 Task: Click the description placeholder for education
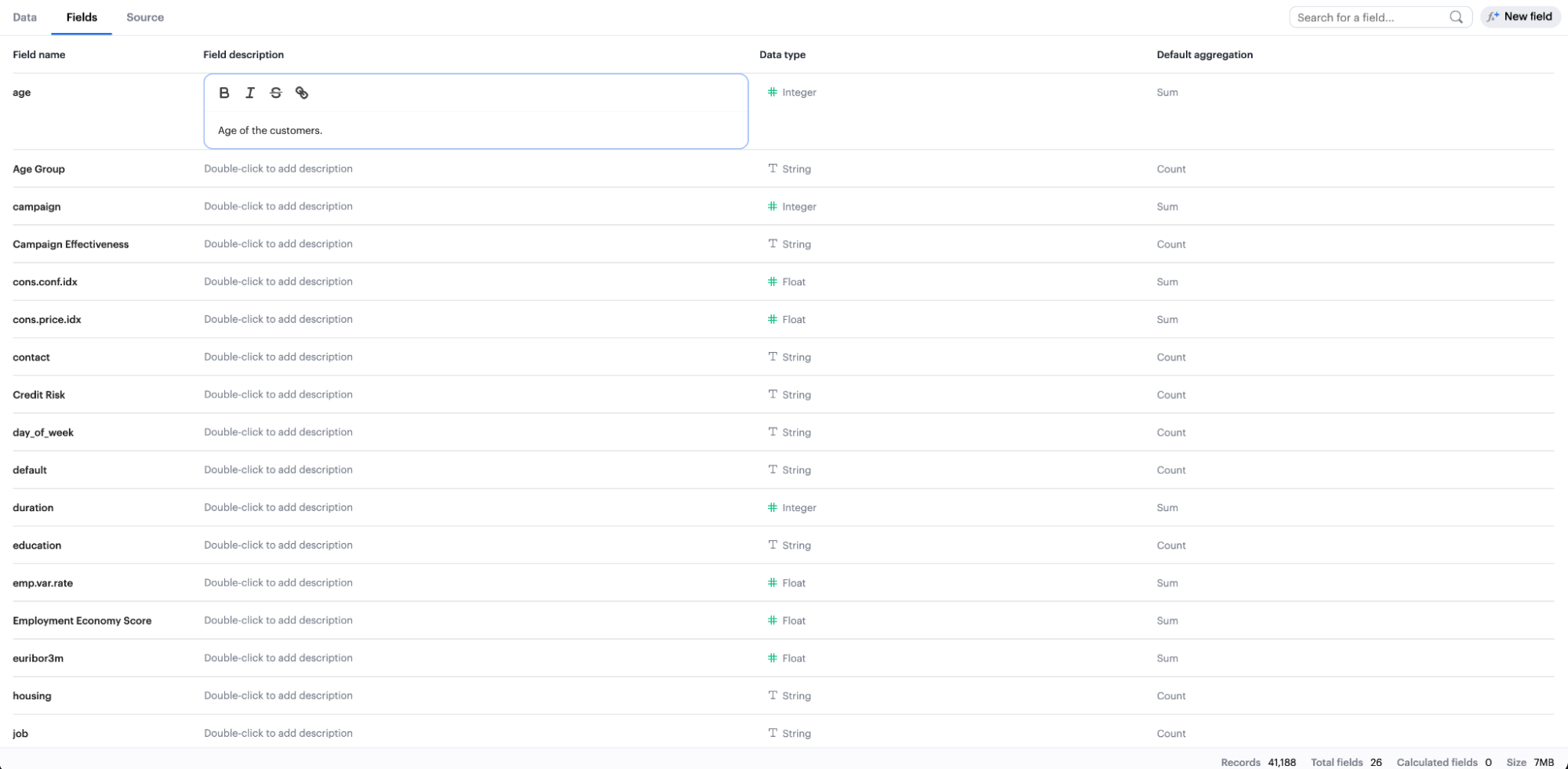(278, 546)
